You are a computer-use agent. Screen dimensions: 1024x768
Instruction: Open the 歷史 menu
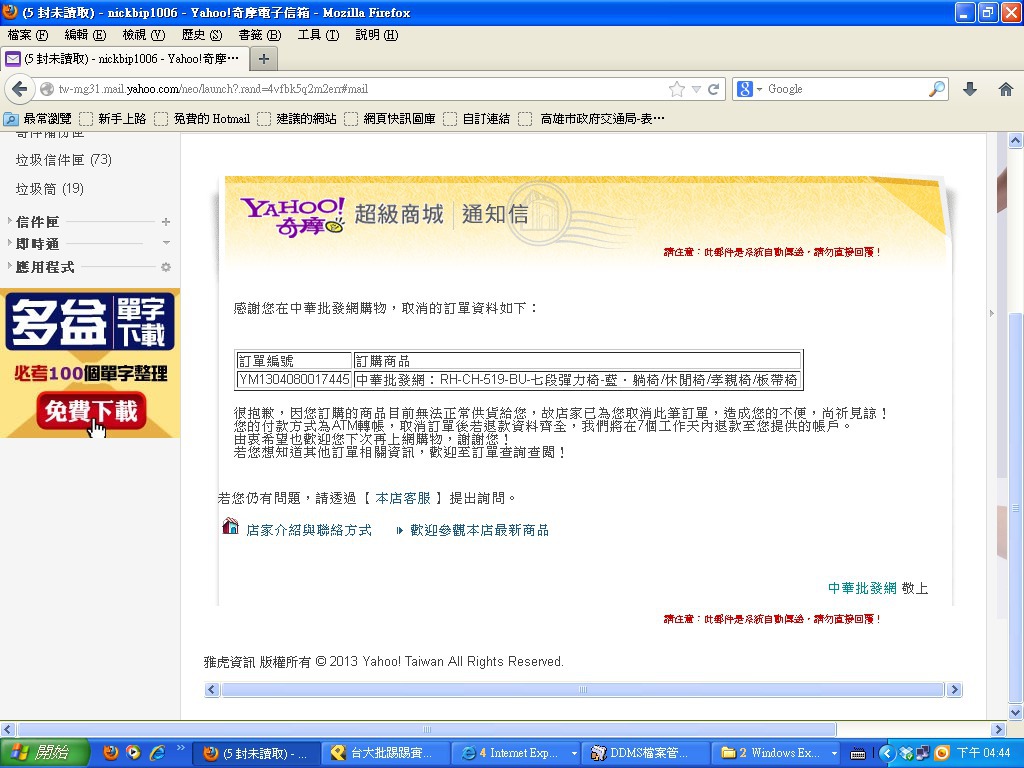(202, 35)
